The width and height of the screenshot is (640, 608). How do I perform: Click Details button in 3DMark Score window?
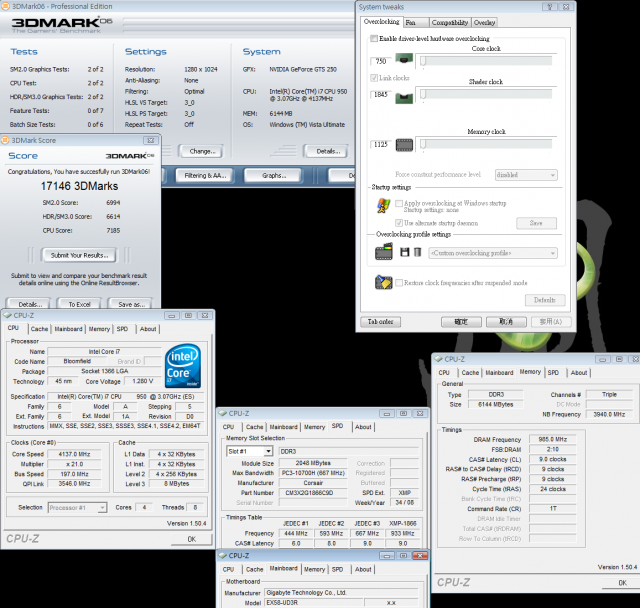[x=29, y=304]
